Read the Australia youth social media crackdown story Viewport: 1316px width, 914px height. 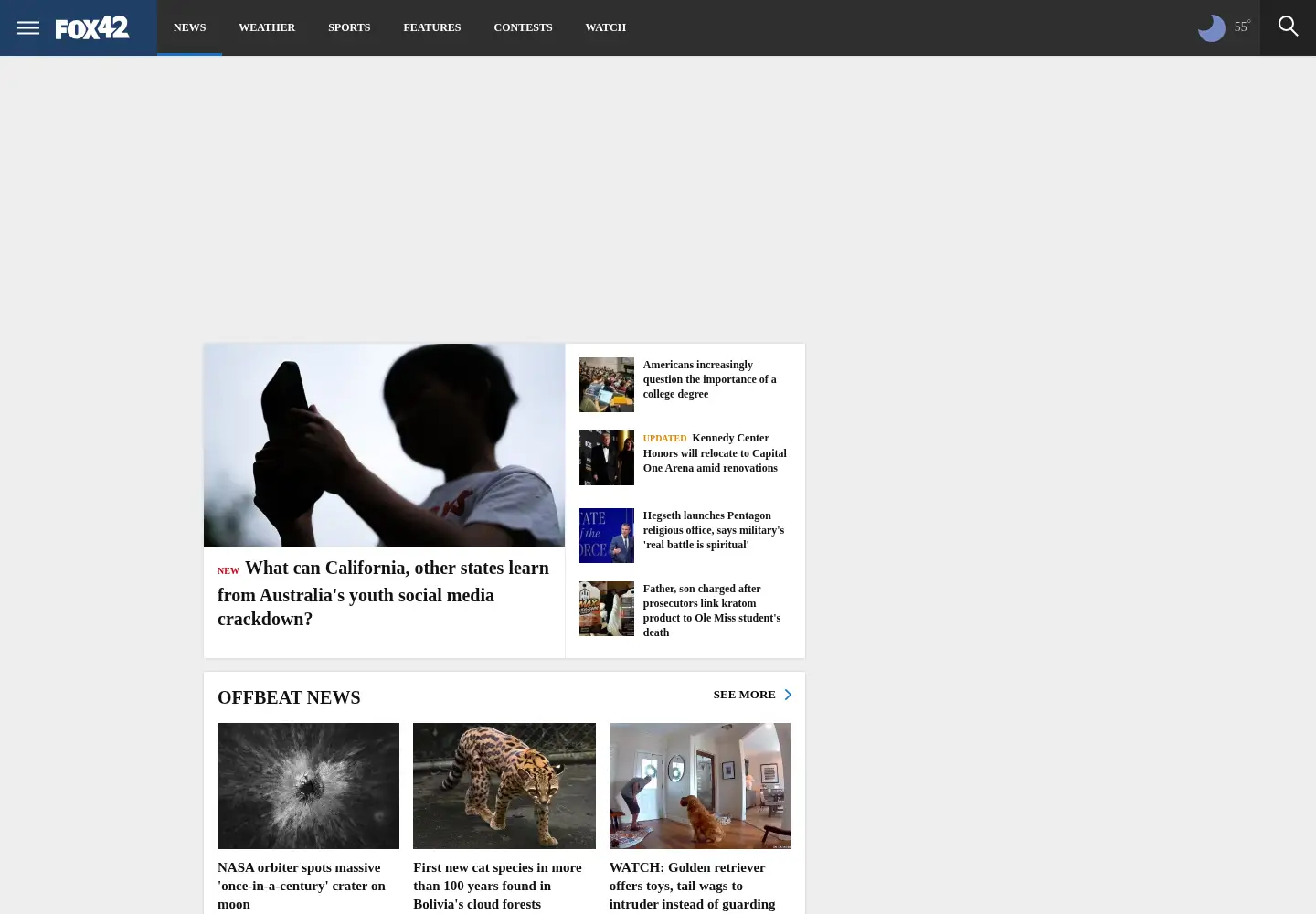coord(384,593)
